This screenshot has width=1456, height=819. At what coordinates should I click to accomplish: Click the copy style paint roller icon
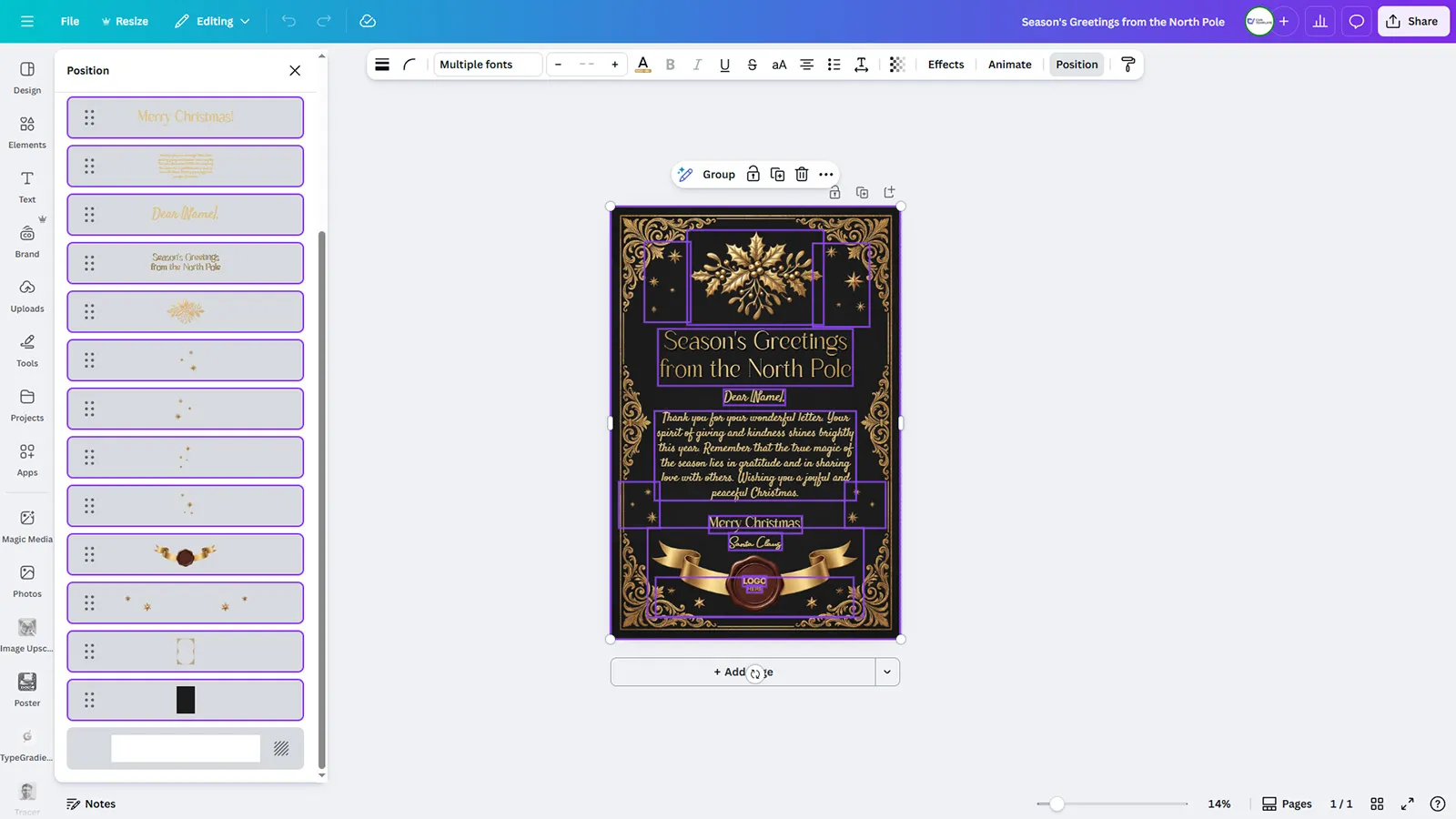(1128, 65)
